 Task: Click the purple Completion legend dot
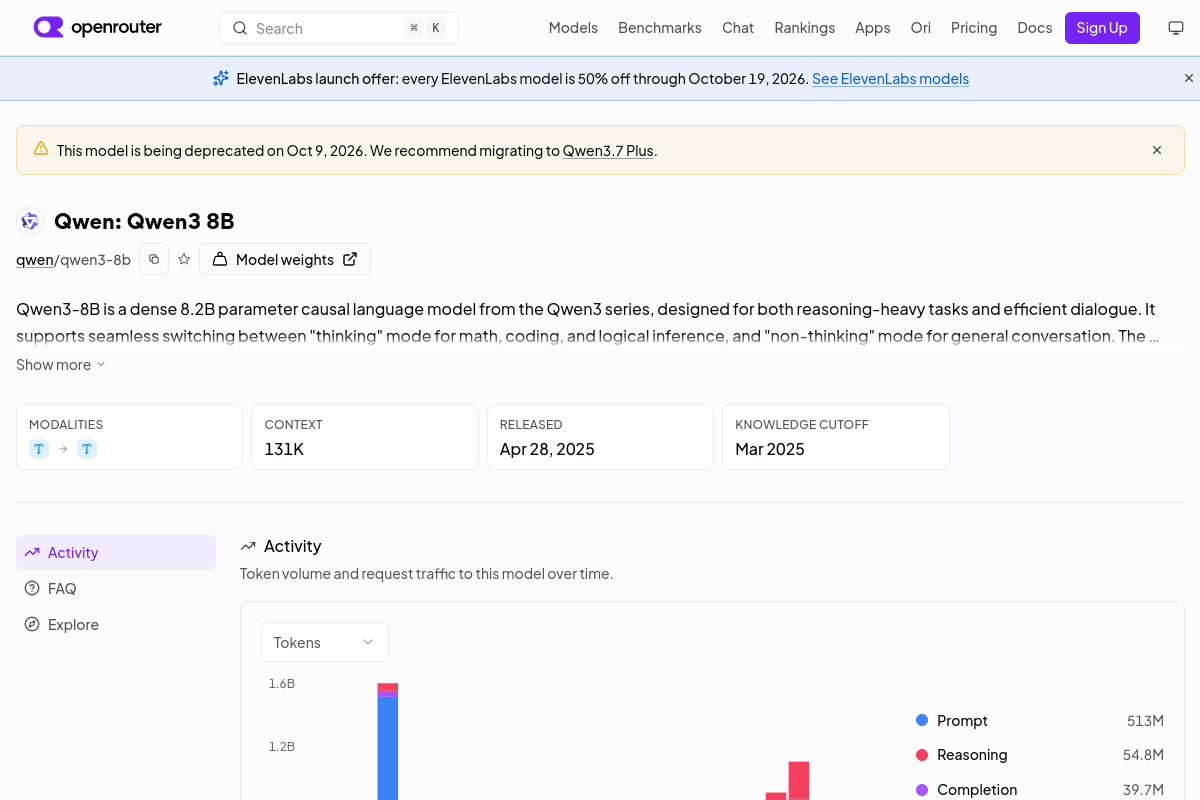(x=922, y=789)
